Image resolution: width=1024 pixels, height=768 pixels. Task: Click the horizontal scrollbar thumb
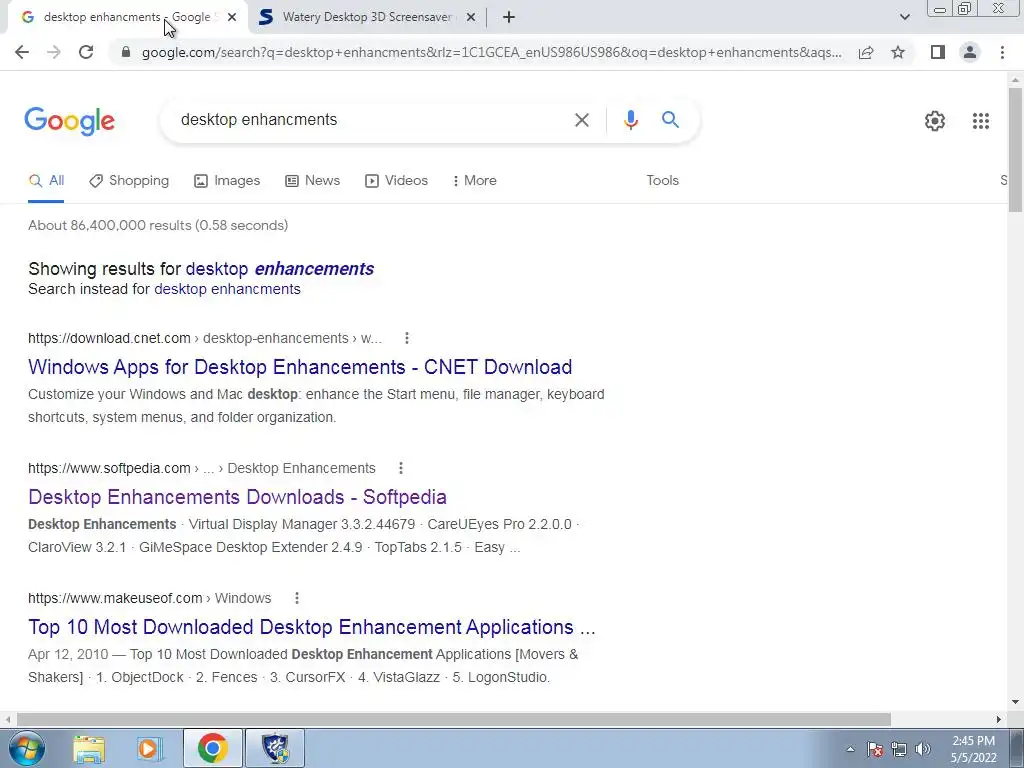(x=454, y=719)
